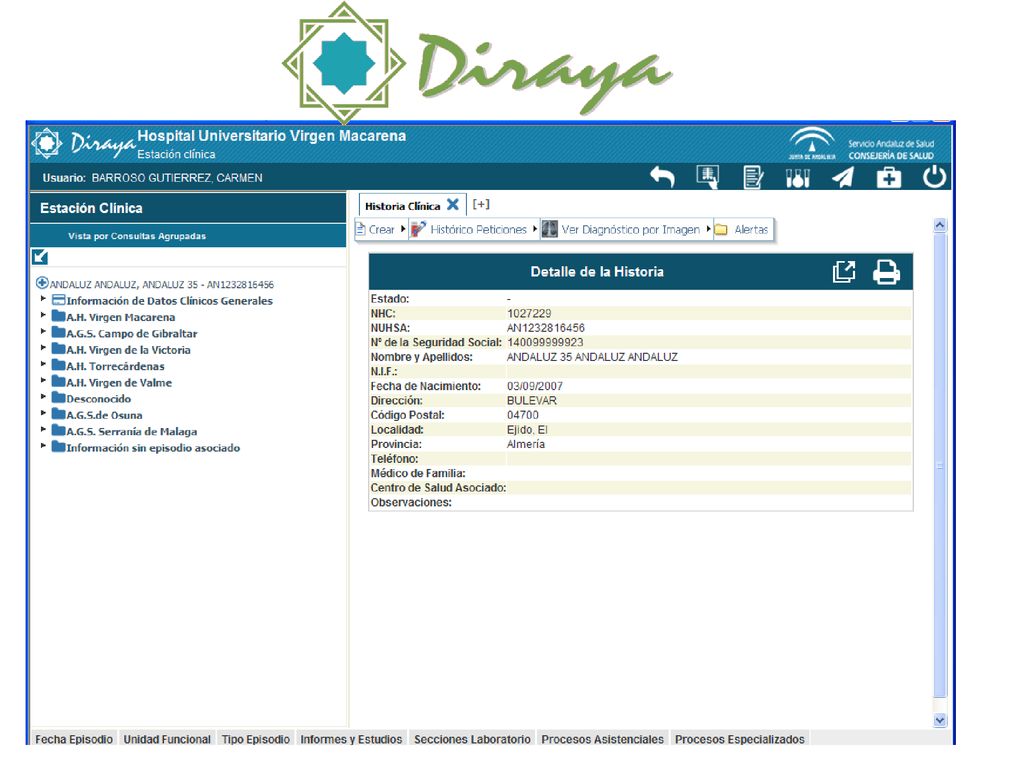Click the scrollbar up arrow
1024x768 pixels.
[x=940, y=225]
